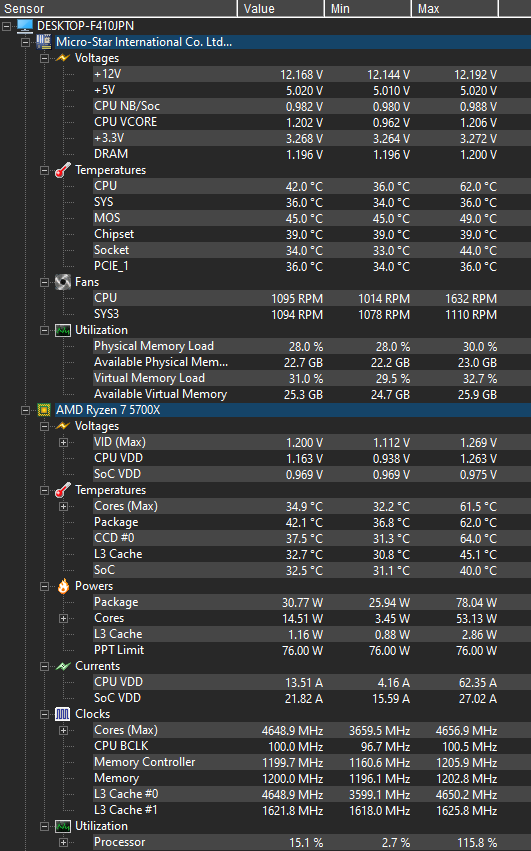
Task: Collapse the Ryzen Utilization group
Action: point(45,827)
